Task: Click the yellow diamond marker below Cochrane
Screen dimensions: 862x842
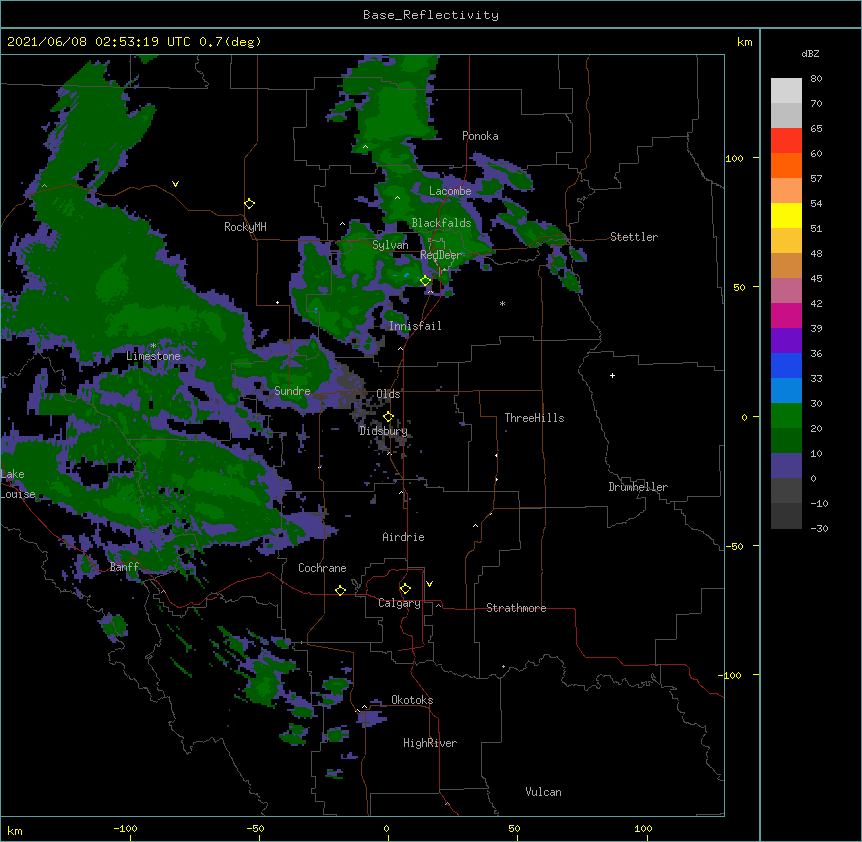Action: tap(340, 590)
